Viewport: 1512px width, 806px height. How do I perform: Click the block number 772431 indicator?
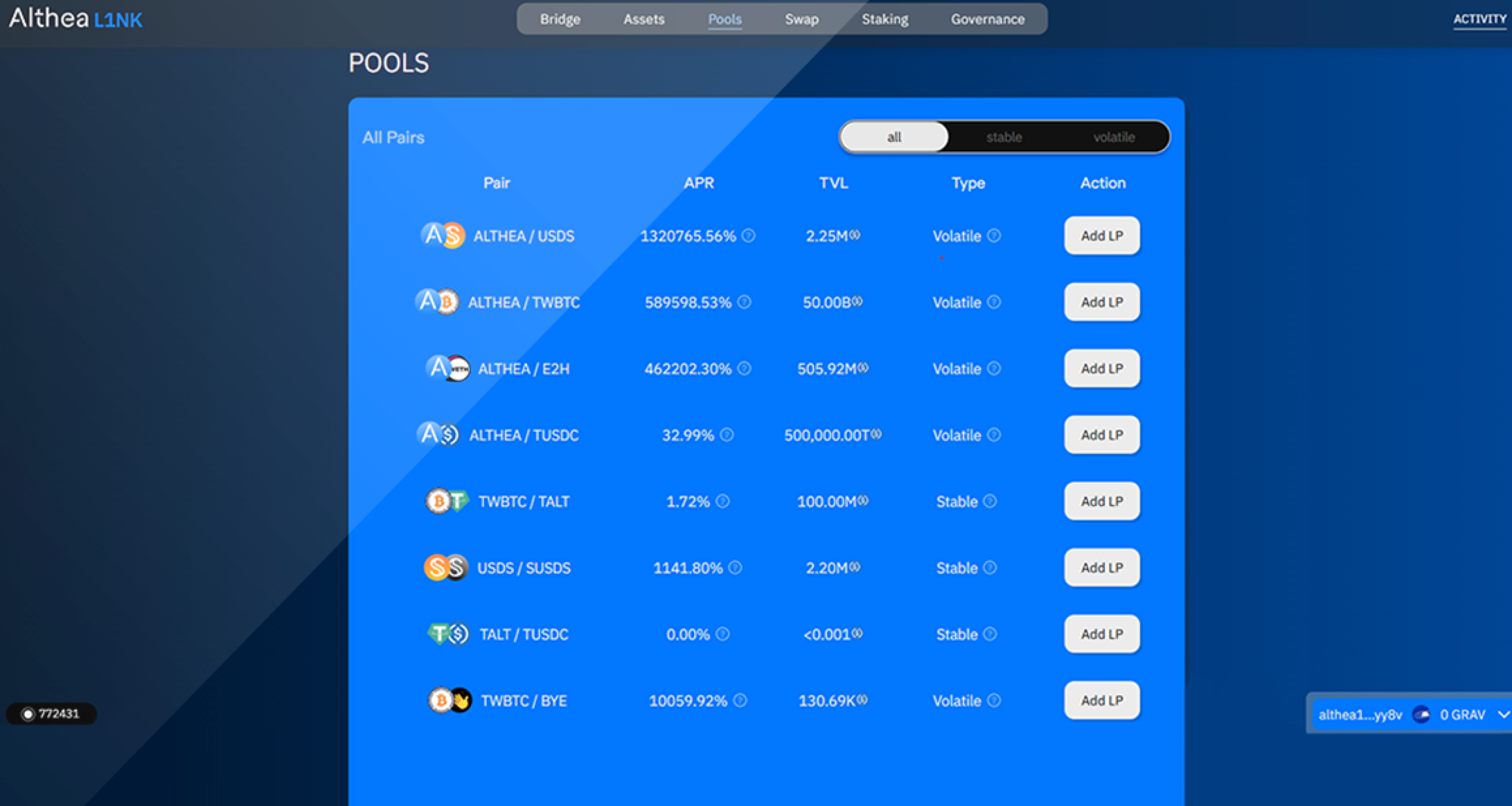(x=51, y=714)
